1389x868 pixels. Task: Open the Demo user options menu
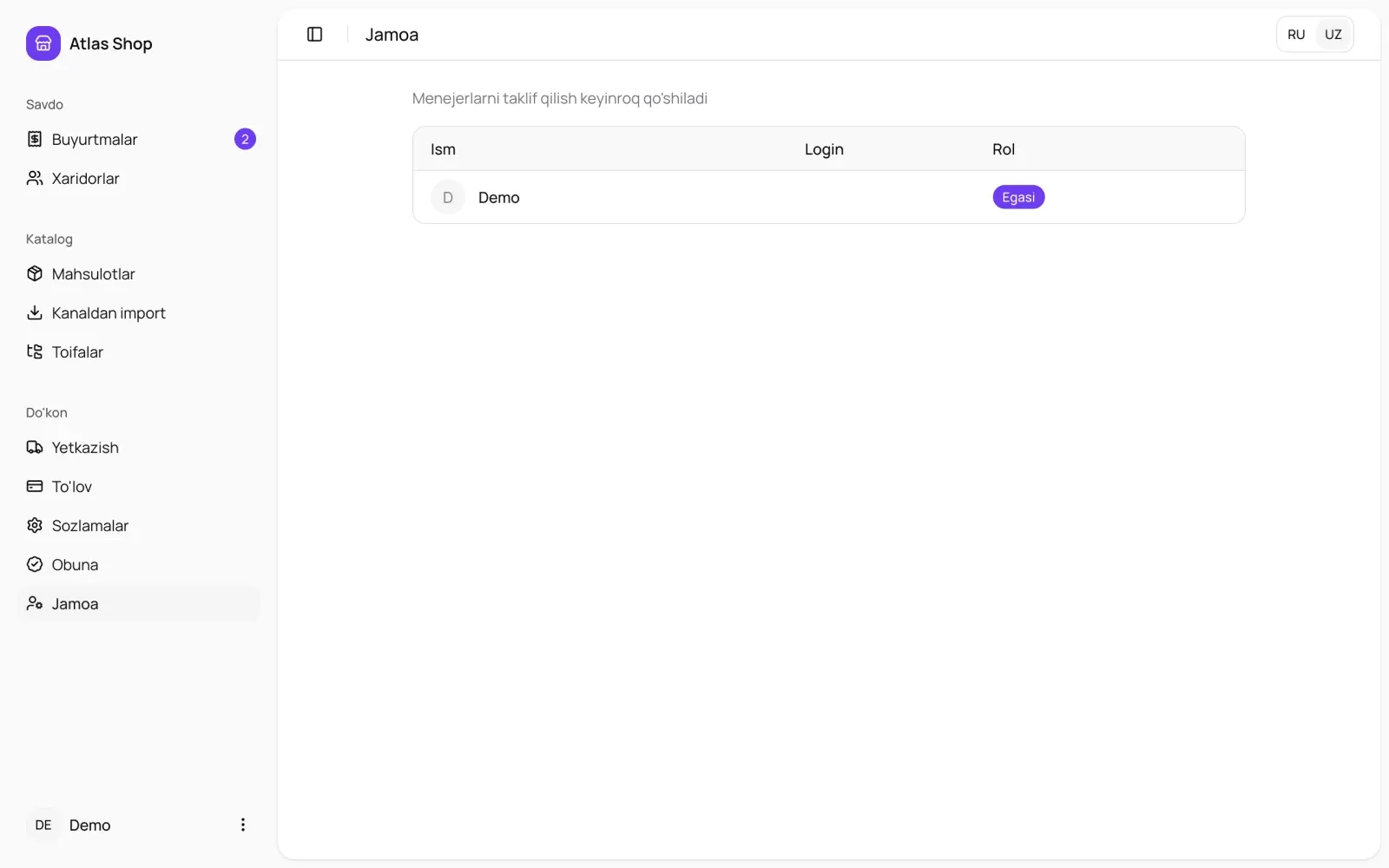(243, 825)
